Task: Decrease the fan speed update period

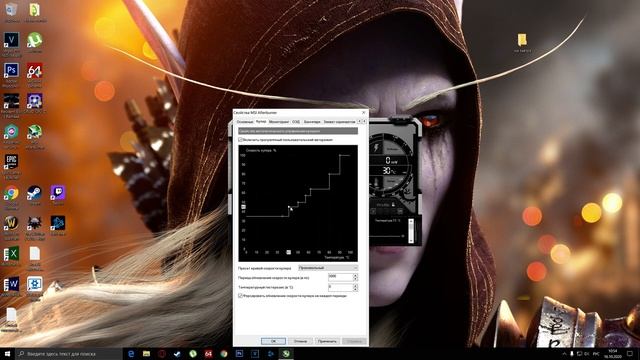Action: (355, 279)
